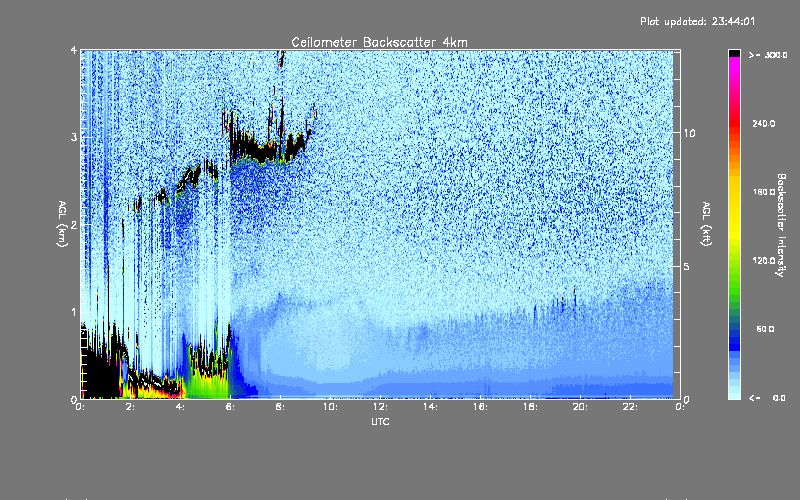Image resolution: width=800 pixels, height=500 pixels.
Task: Click the "240.0" colorbar value
Action: [764, 123]
